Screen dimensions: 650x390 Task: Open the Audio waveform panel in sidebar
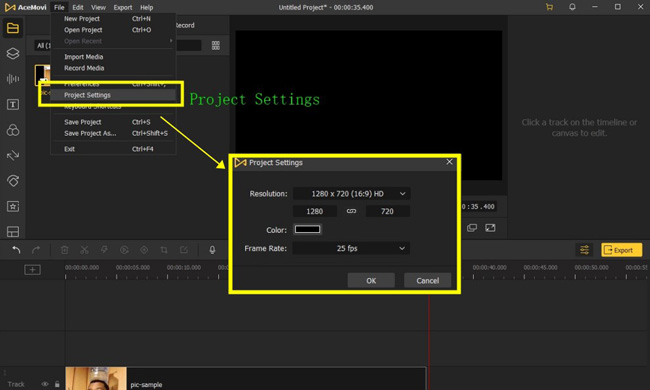point(12,79)
